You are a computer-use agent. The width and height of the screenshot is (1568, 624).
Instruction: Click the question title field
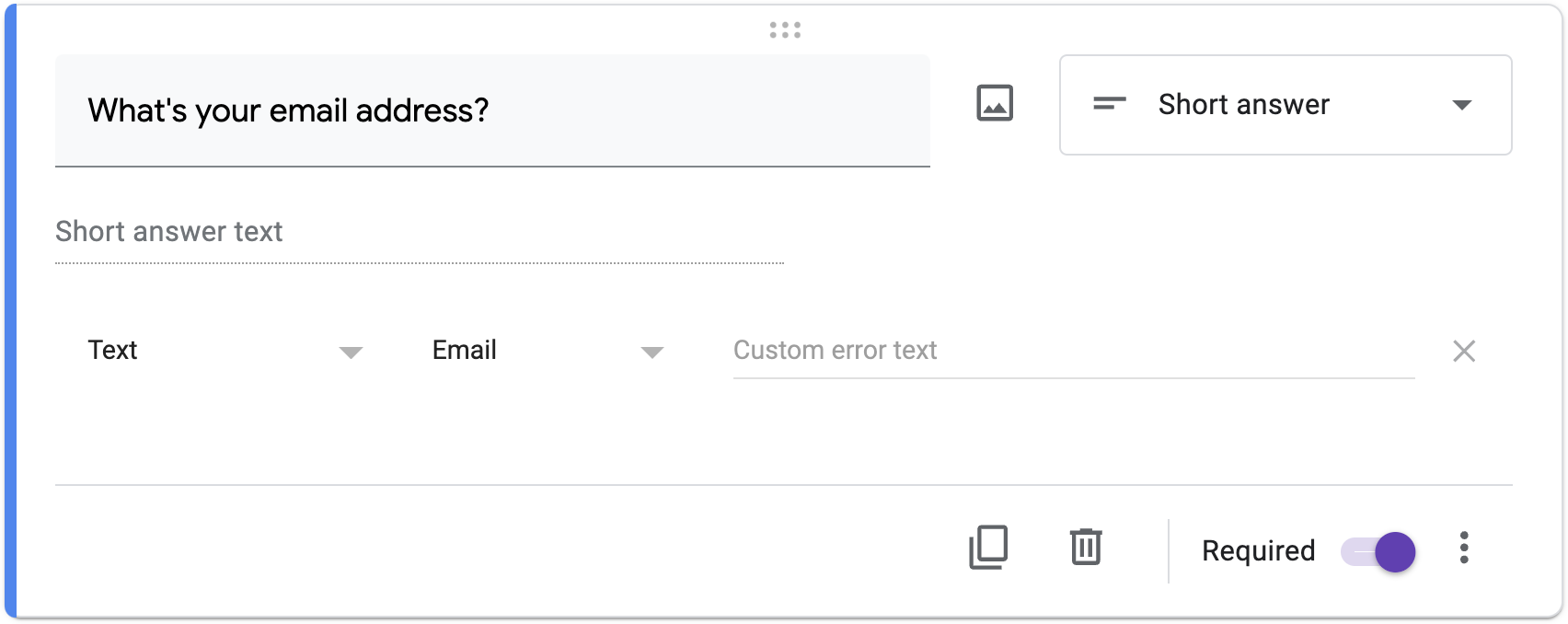492,110
